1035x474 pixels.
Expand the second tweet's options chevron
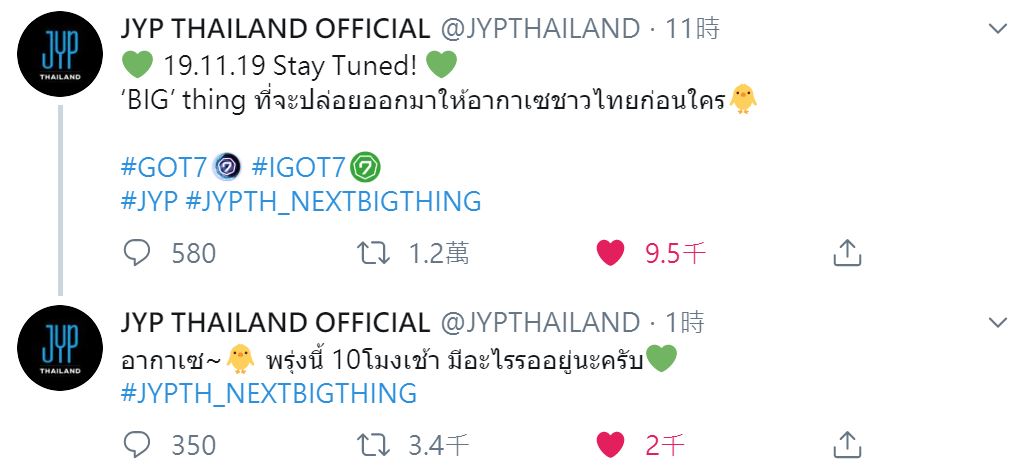click(997, 322)
